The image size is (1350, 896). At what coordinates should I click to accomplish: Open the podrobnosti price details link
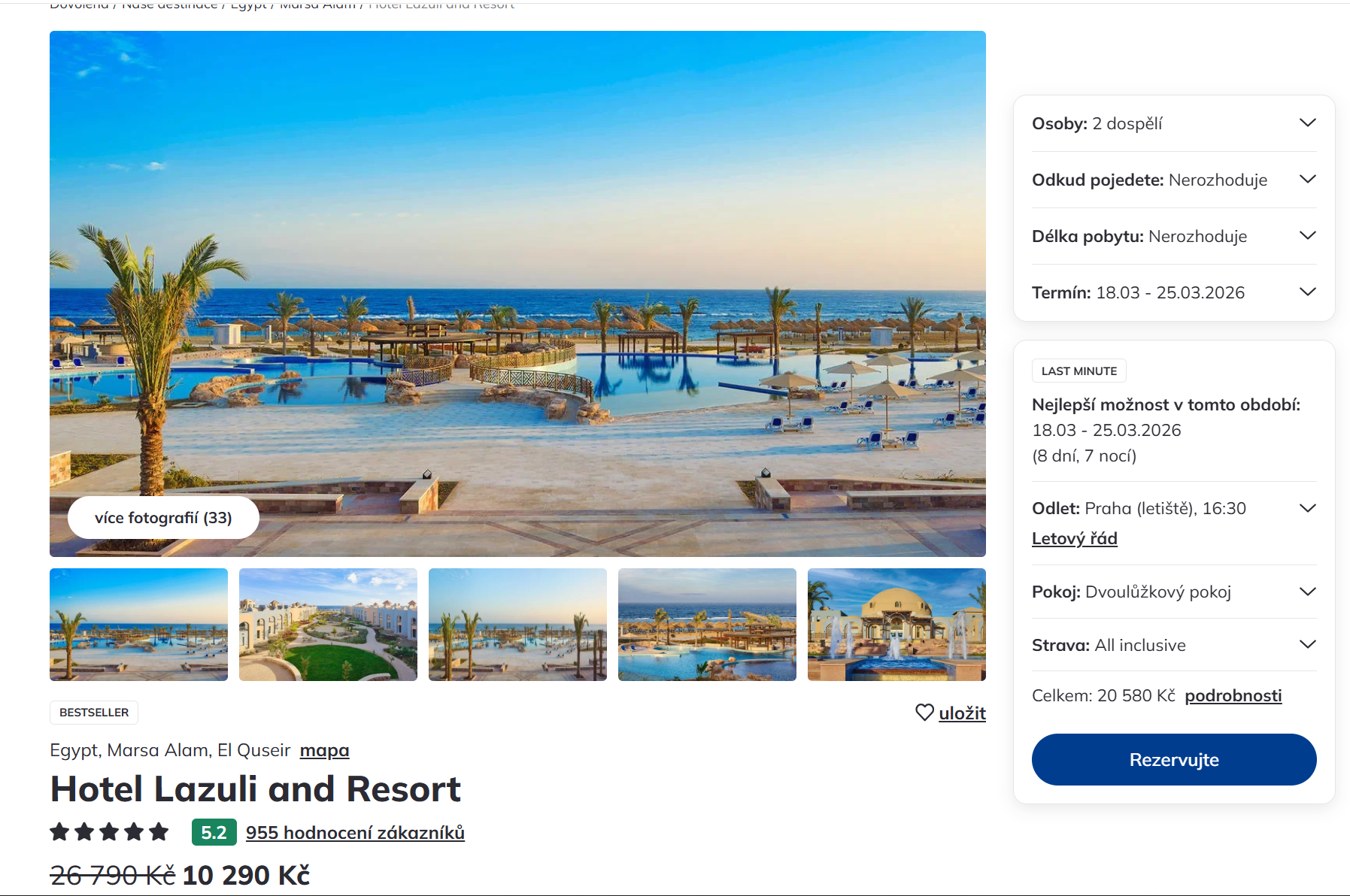tap(1233, 696)
